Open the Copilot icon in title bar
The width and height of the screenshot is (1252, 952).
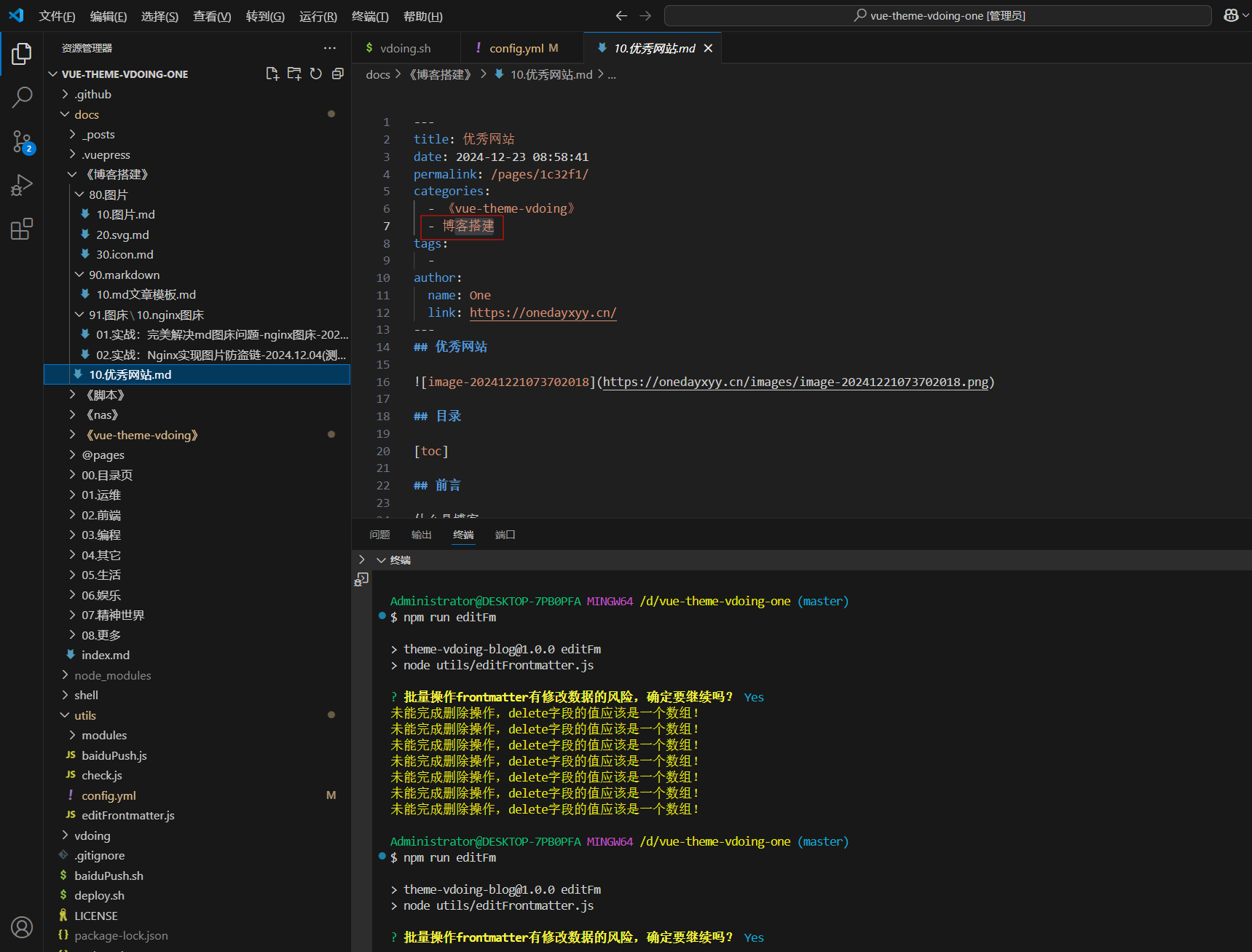[1231, 15]
